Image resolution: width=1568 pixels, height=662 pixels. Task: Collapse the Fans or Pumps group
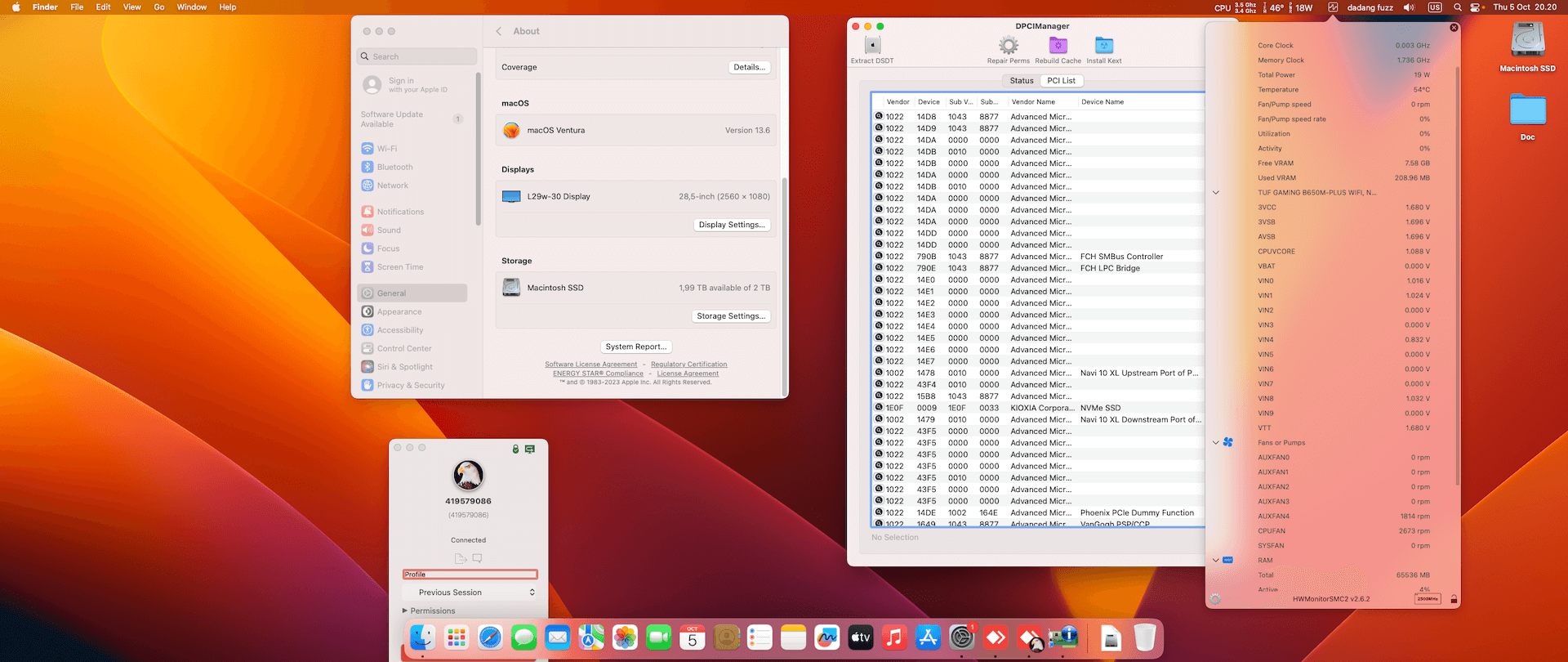coord(1215,443)
